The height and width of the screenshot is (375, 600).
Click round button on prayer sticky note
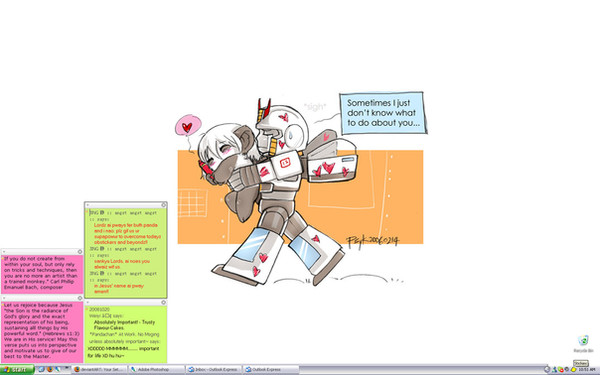(x=164, y=205)
